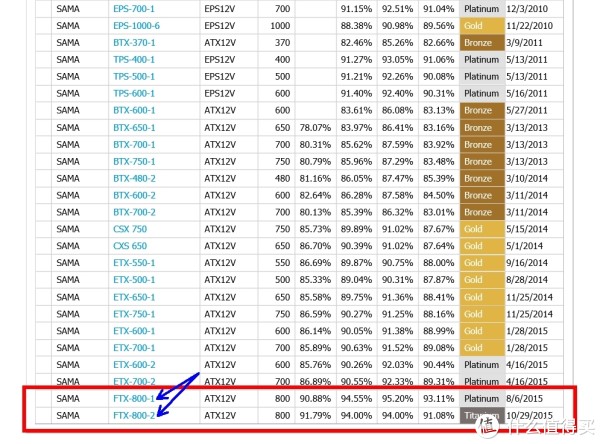Select the date 8/28/2014
Screen dimensions: 600x444
(x=527, y=280)
